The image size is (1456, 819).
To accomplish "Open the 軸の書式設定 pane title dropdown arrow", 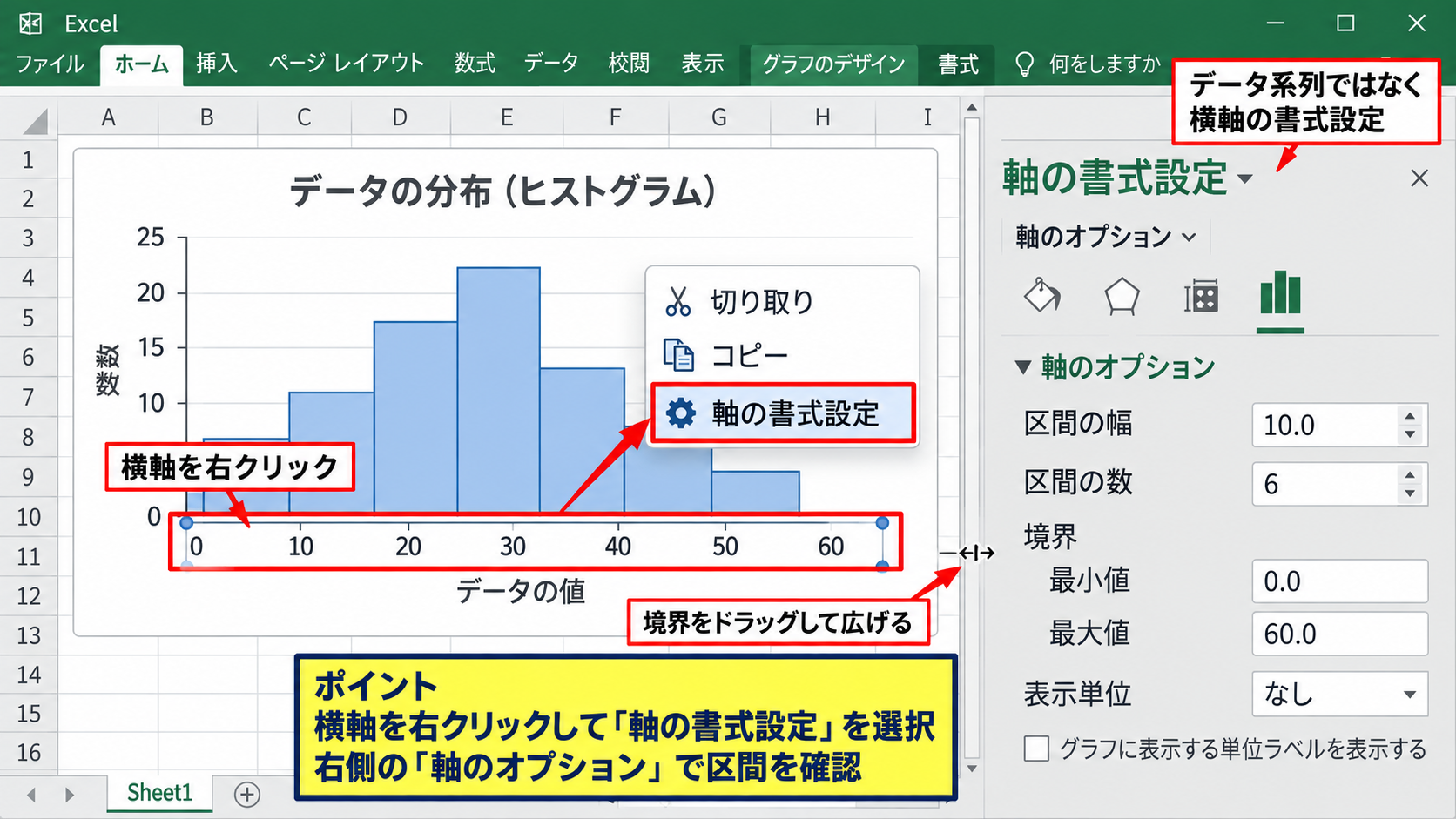I will [x=1245, y=179].
